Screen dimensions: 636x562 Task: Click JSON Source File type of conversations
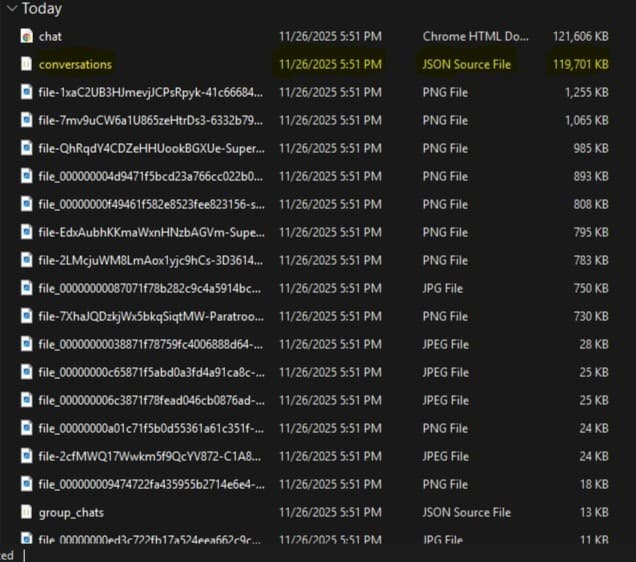click(x=466, y=64)
